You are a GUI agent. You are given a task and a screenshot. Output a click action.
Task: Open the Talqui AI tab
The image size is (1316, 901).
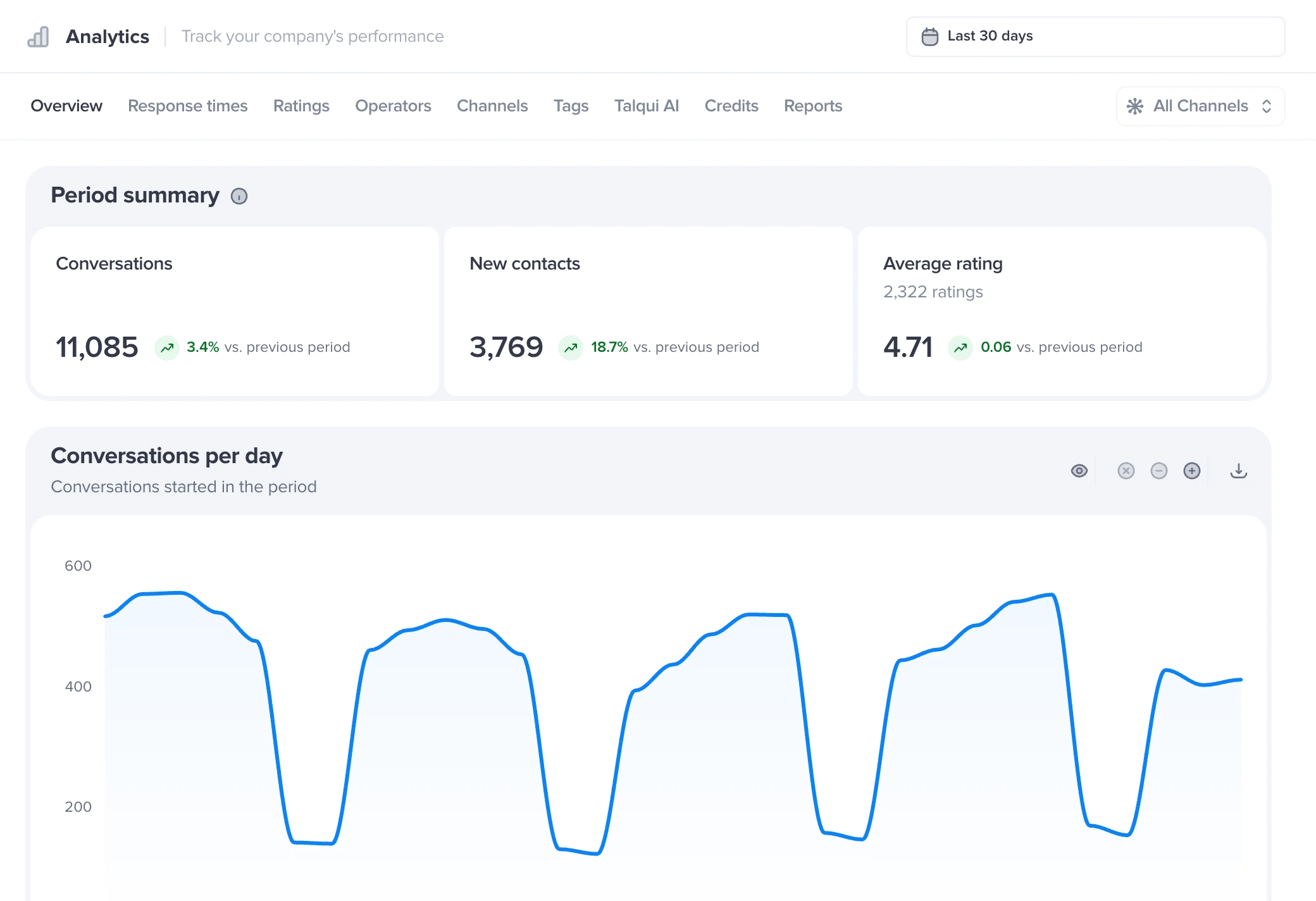646,106
